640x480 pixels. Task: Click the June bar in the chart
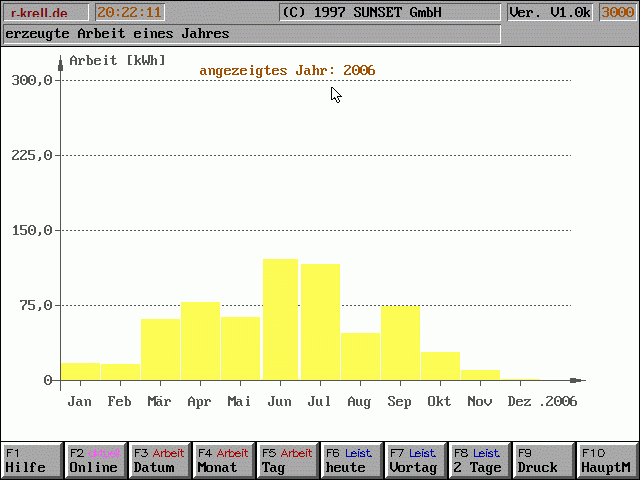pos(280,320)
